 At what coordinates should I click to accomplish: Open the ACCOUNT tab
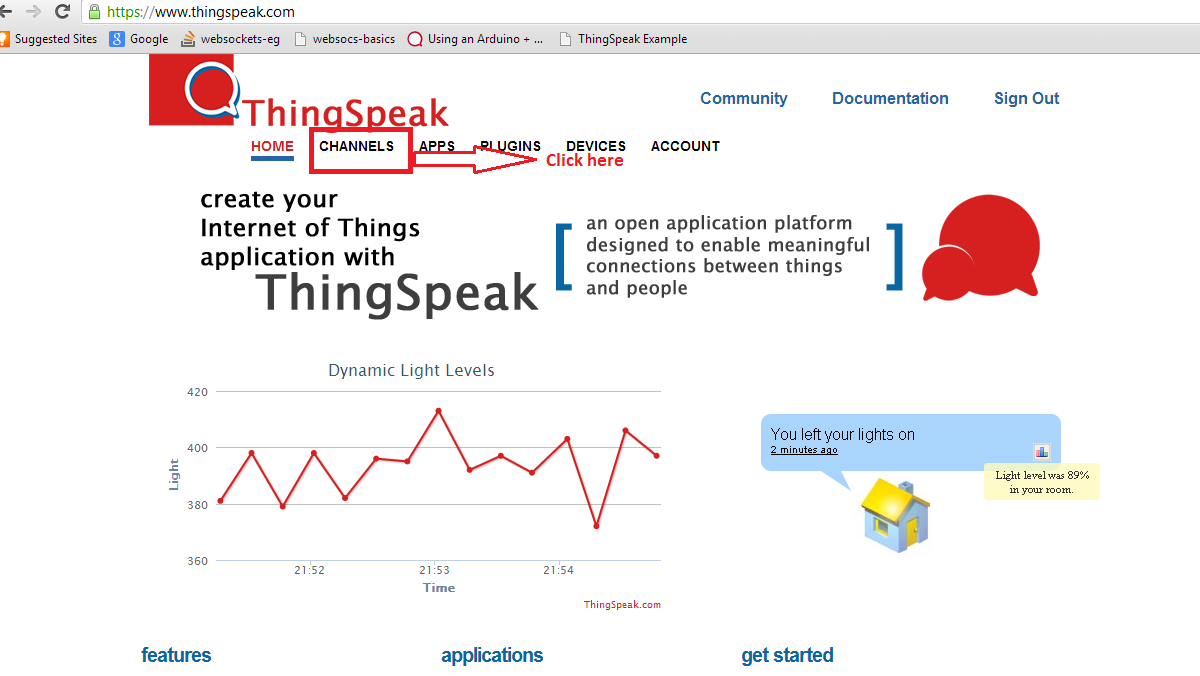[685, 146]
